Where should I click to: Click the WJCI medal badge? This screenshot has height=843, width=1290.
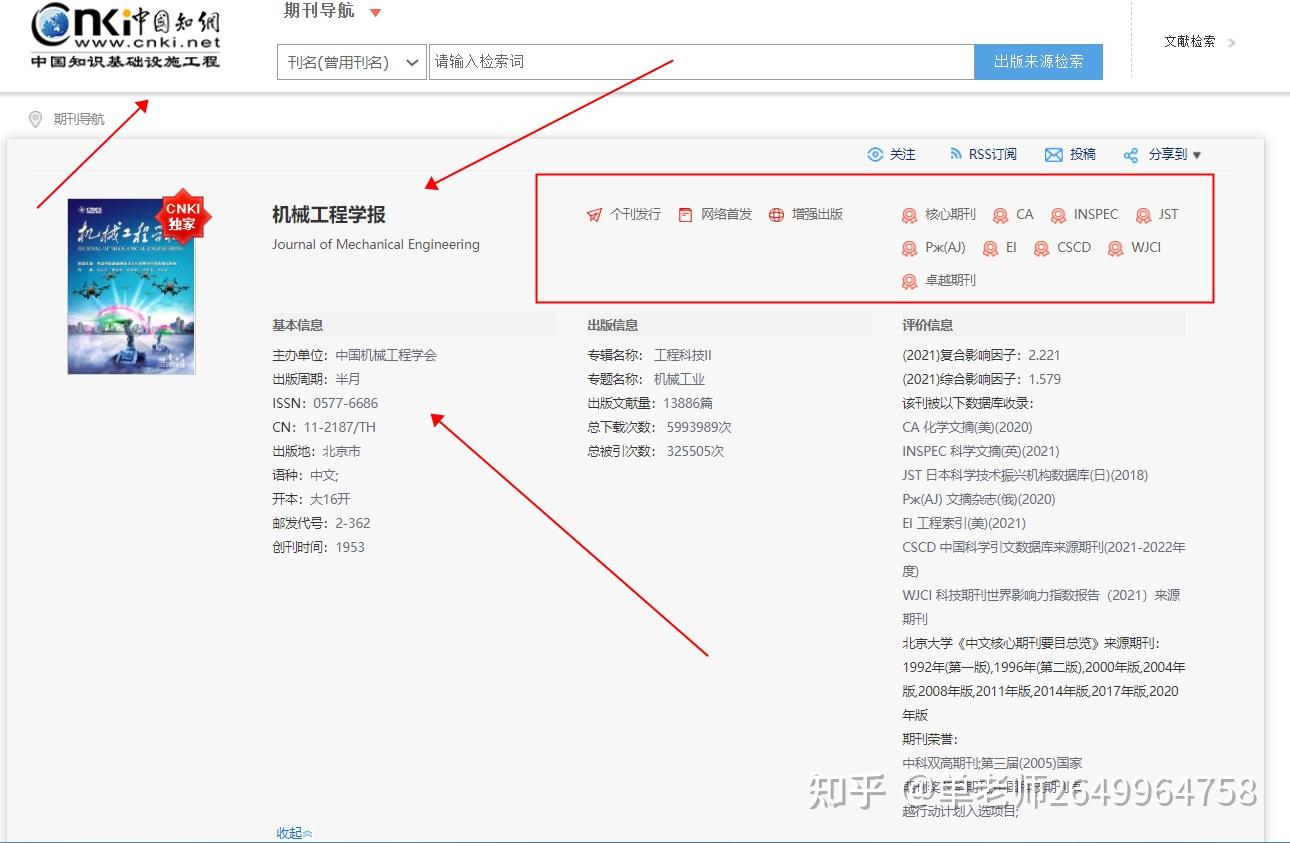pos(1115,249)
